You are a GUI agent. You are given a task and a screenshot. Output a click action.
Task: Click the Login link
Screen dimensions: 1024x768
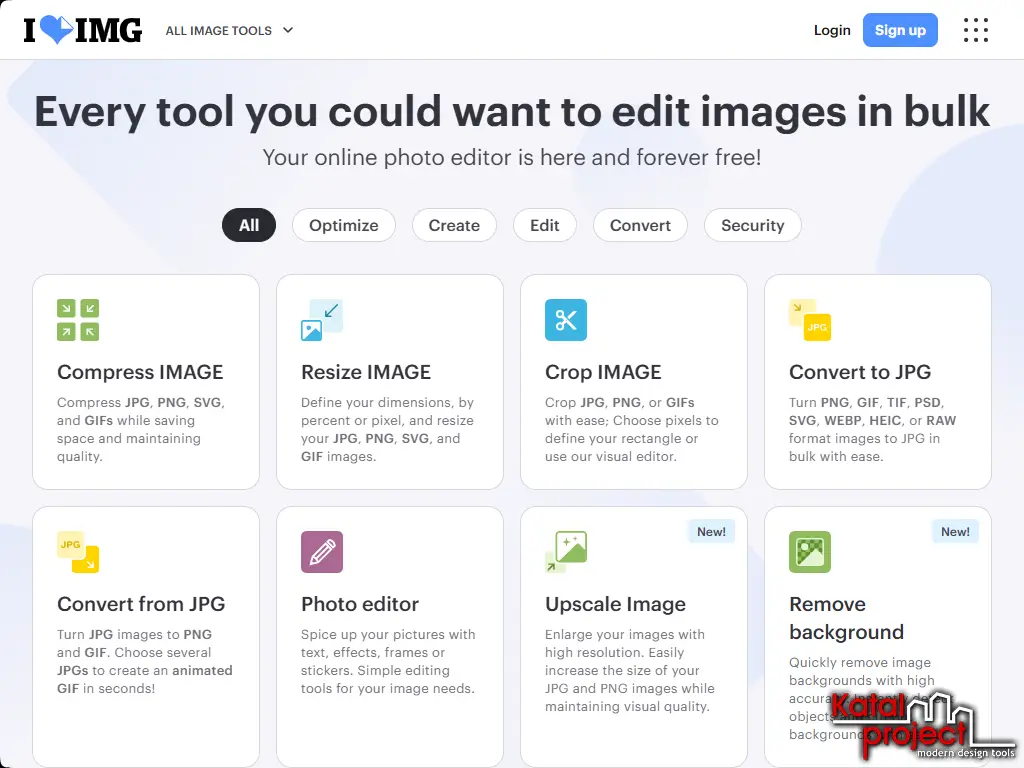coord(832,30)
